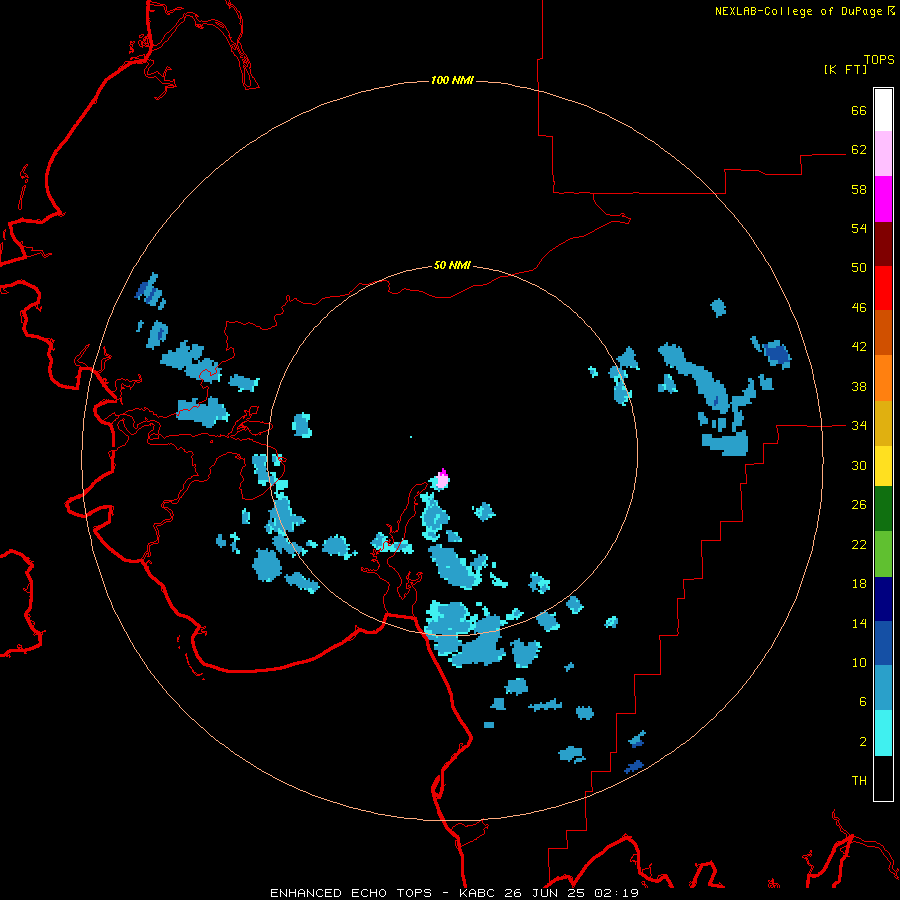
Task: Click the light pink legend swatch
Action: click(883, 154)
